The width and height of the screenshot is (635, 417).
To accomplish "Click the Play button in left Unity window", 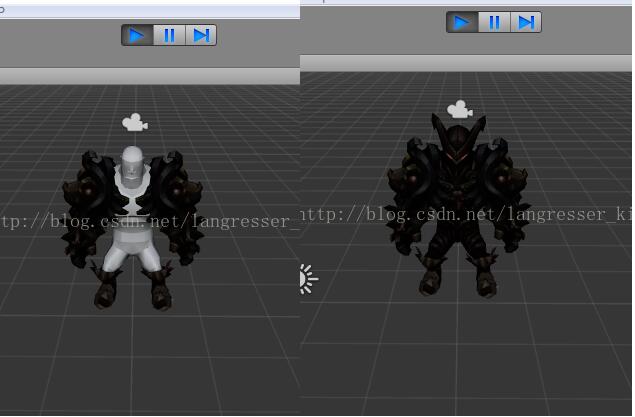I will click(x=137, y=35).
